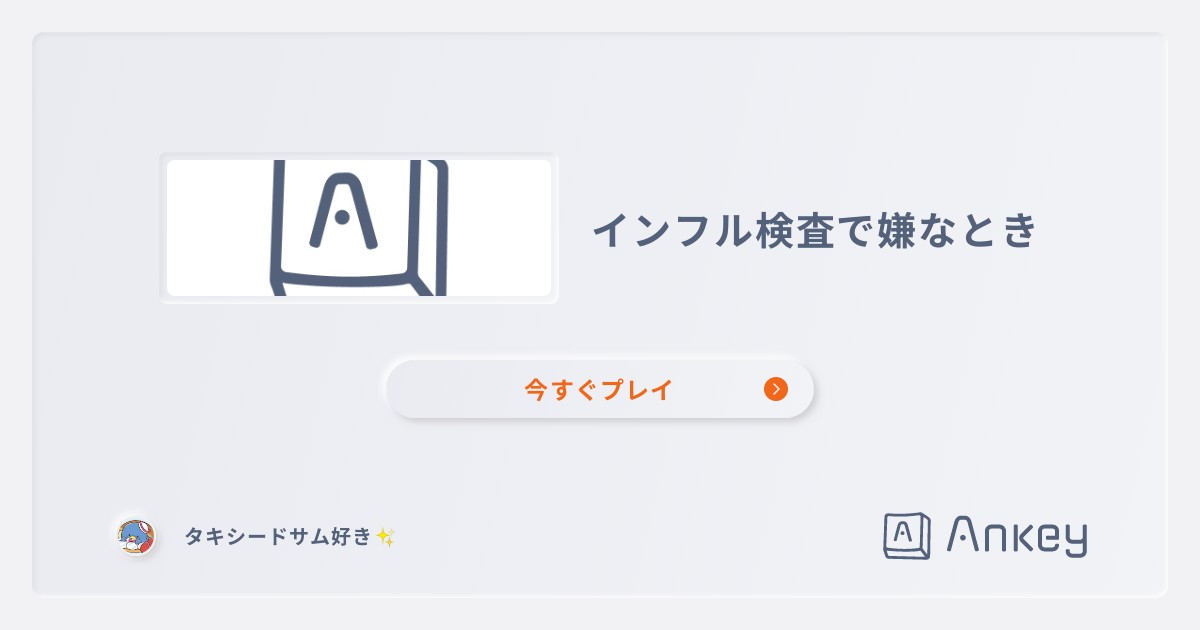The width and height of the screenshot is (1200, 630).
Task: Click the sparkle emoji after the username
Action: [x=386, y=537]
